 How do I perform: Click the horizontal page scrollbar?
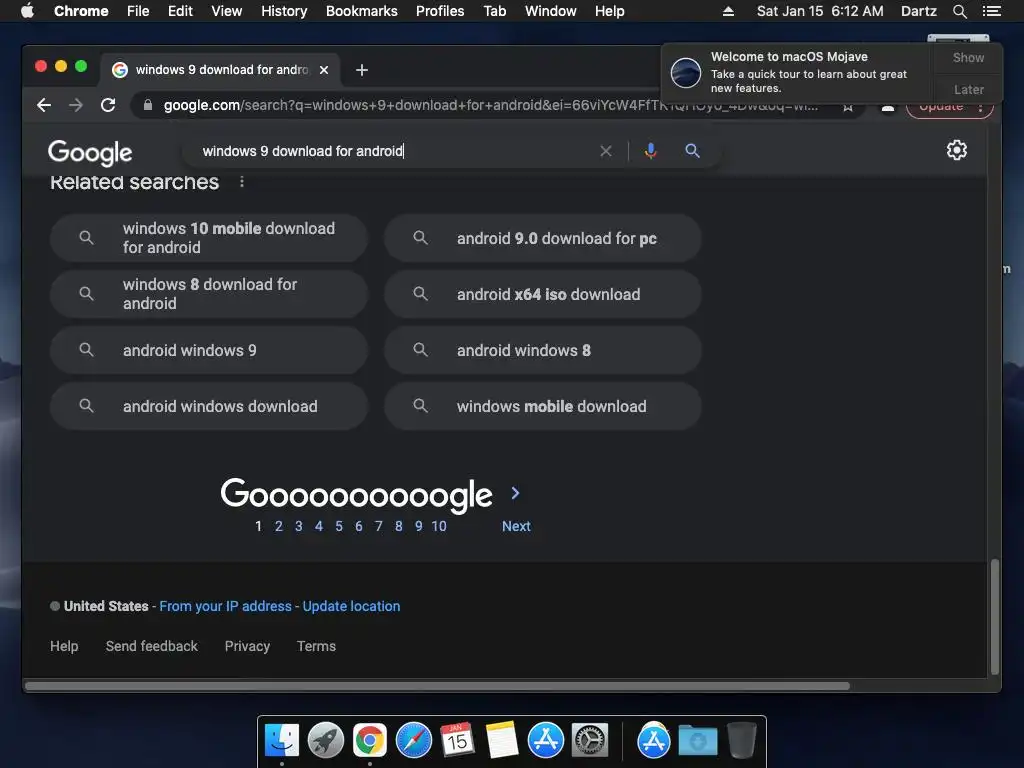(x=438, y=686)
